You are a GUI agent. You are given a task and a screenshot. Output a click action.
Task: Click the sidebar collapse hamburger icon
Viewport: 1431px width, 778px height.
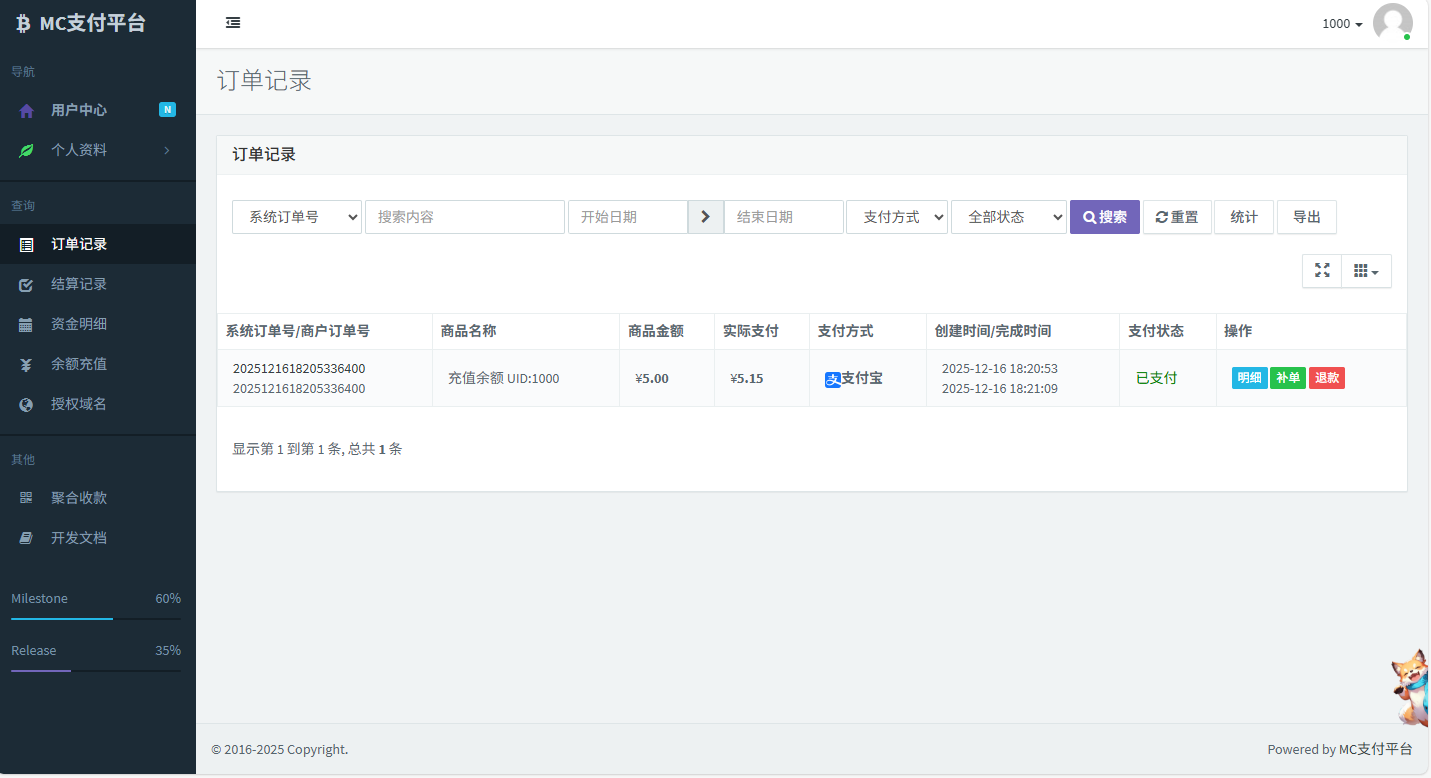233,23
